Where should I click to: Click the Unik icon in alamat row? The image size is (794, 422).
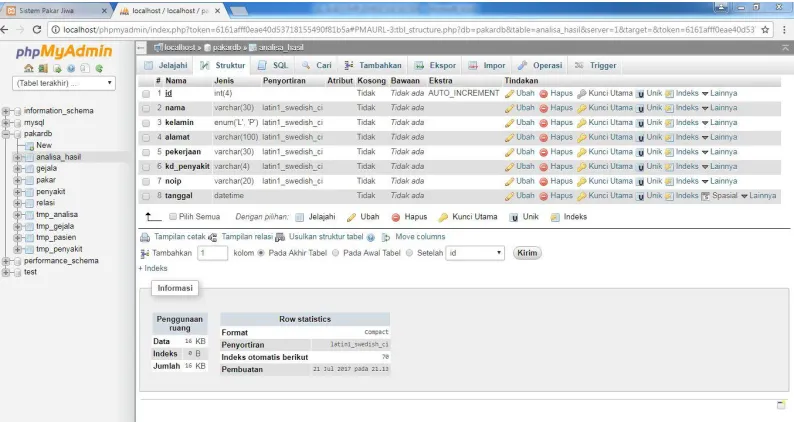[640, 138]
